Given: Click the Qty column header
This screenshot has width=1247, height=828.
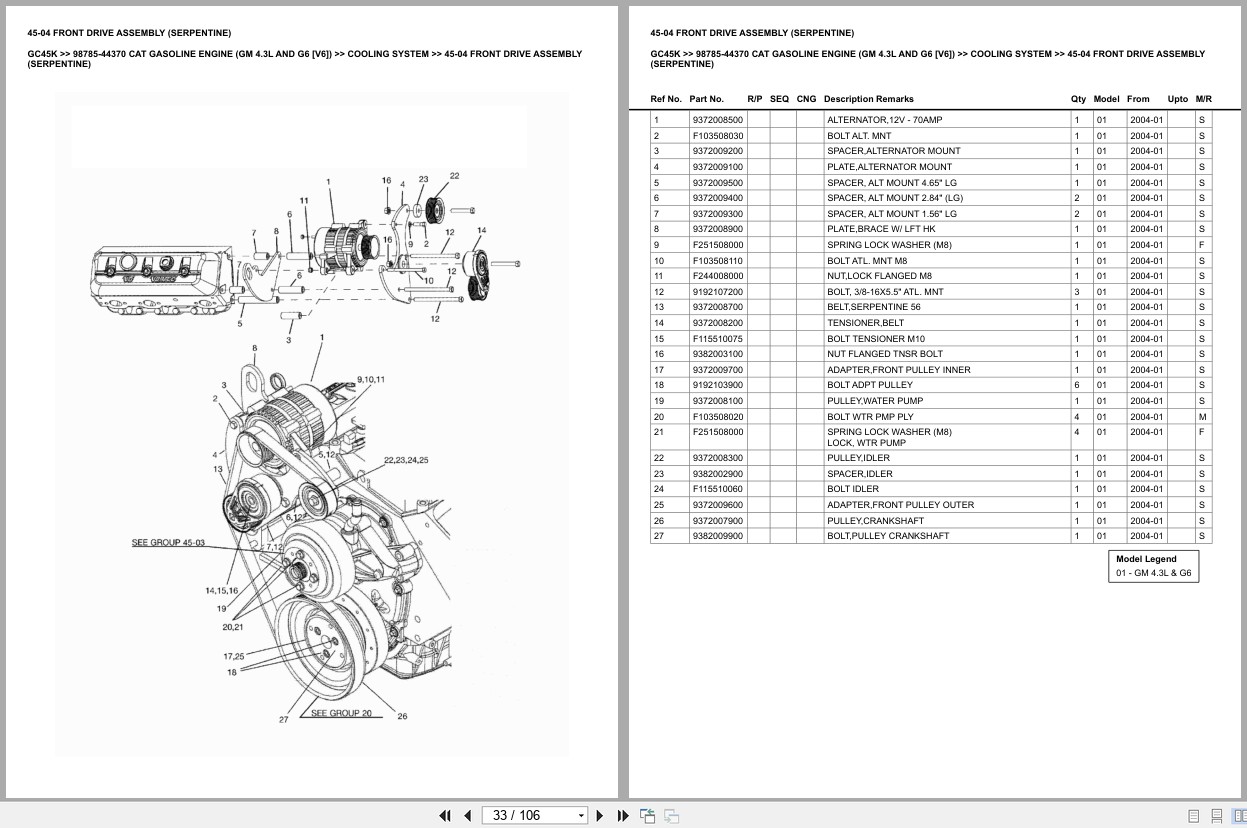Looking at the screenshot, I should [x=1078, y=99].
